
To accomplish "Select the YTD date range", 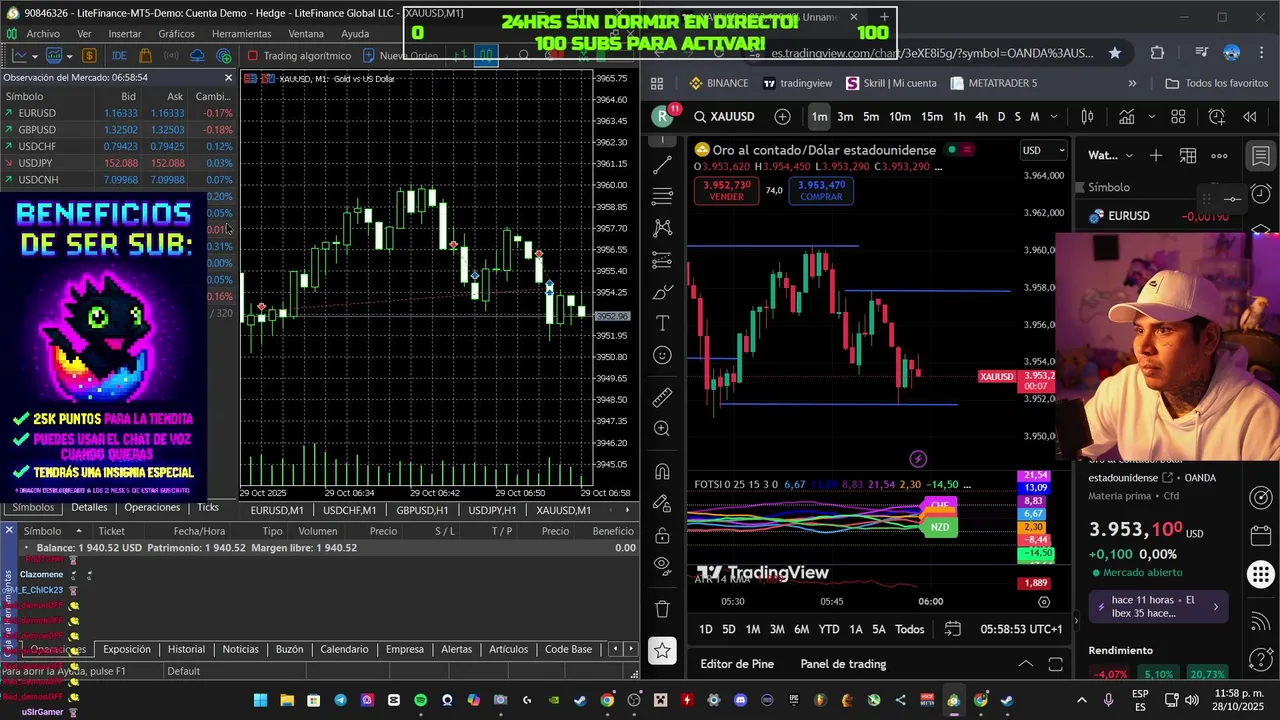I will pyautogui.click(x=829, y=629).
